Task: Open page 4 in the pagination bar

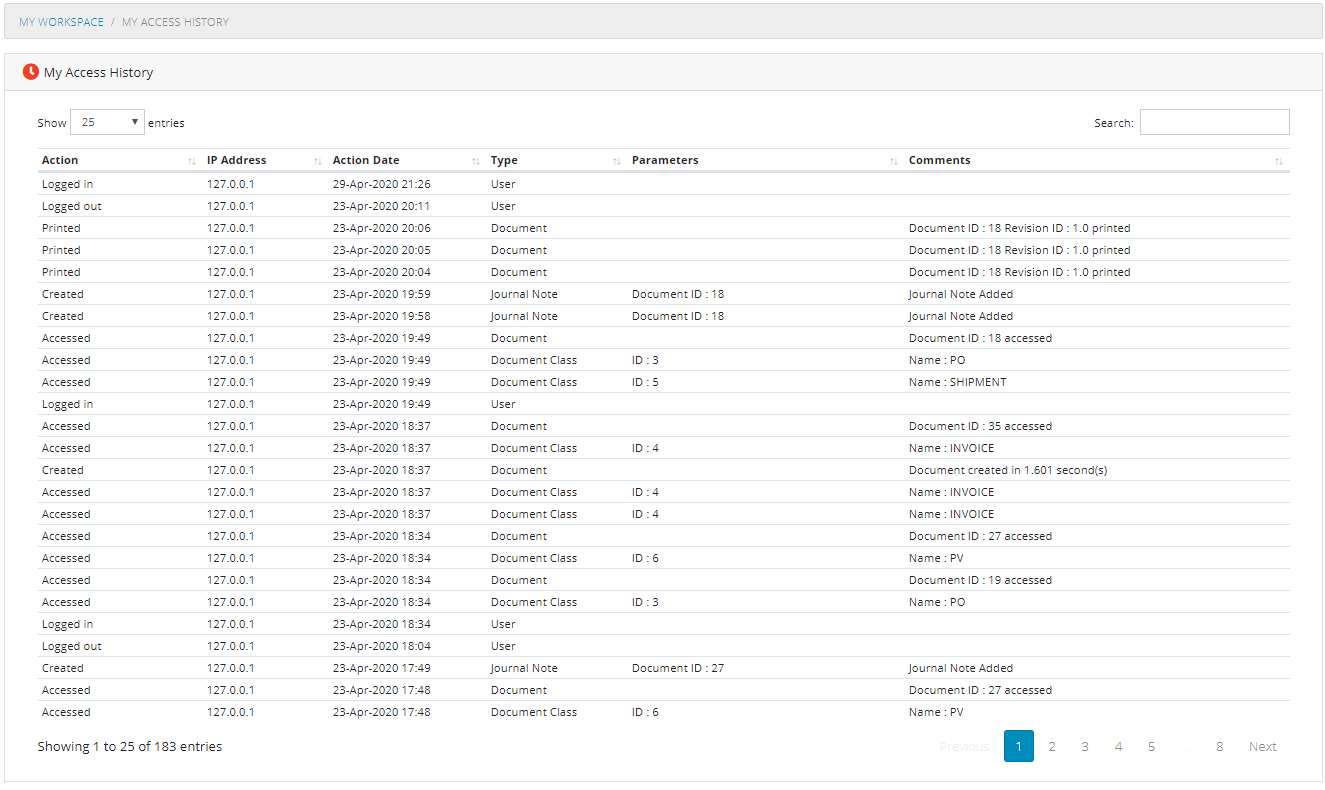Action: pyautogui.click(x=1118, y=746)
